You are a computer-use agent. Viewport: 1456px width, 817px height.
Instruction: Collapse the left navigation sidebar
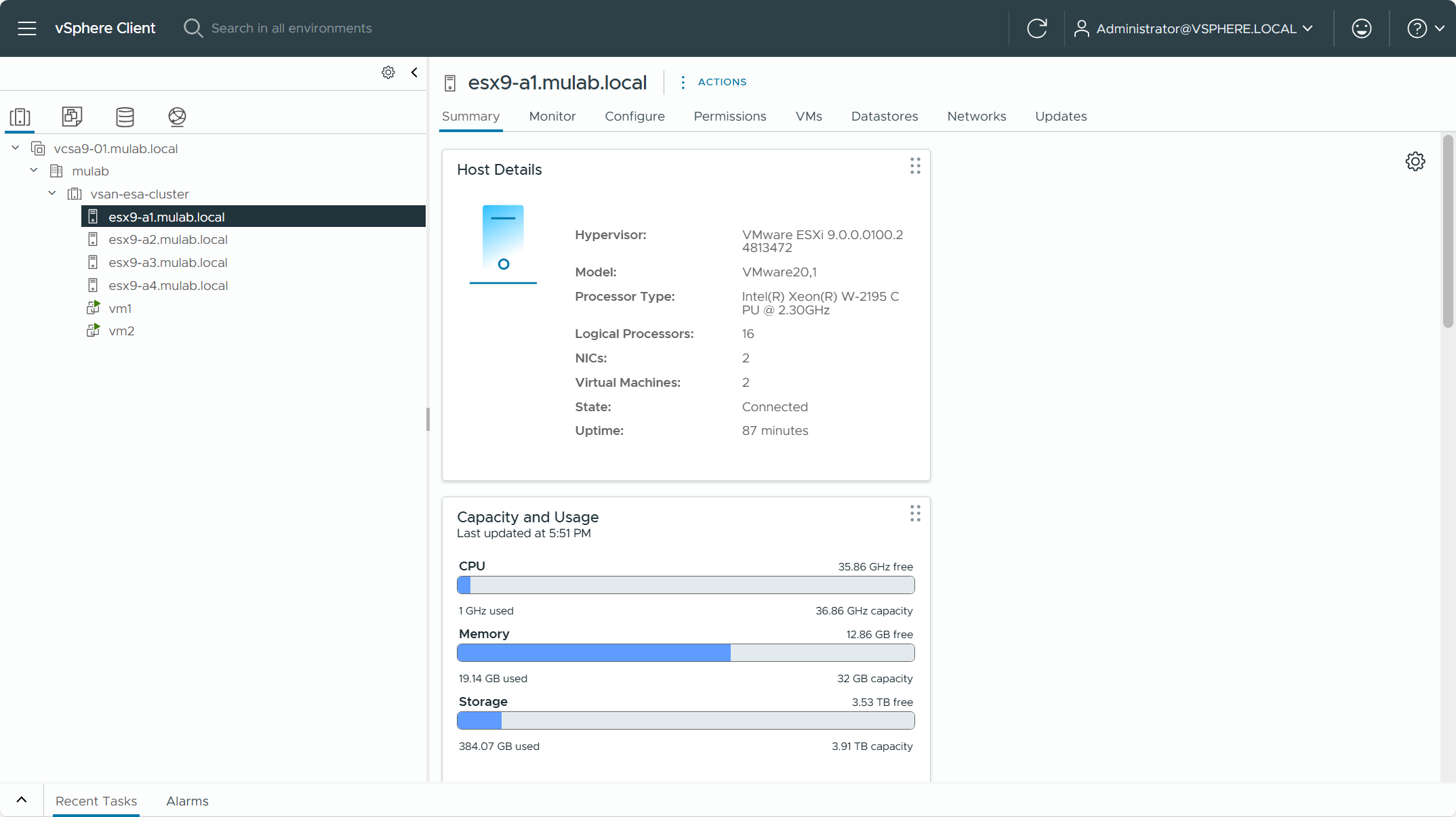tap(414, 72)
